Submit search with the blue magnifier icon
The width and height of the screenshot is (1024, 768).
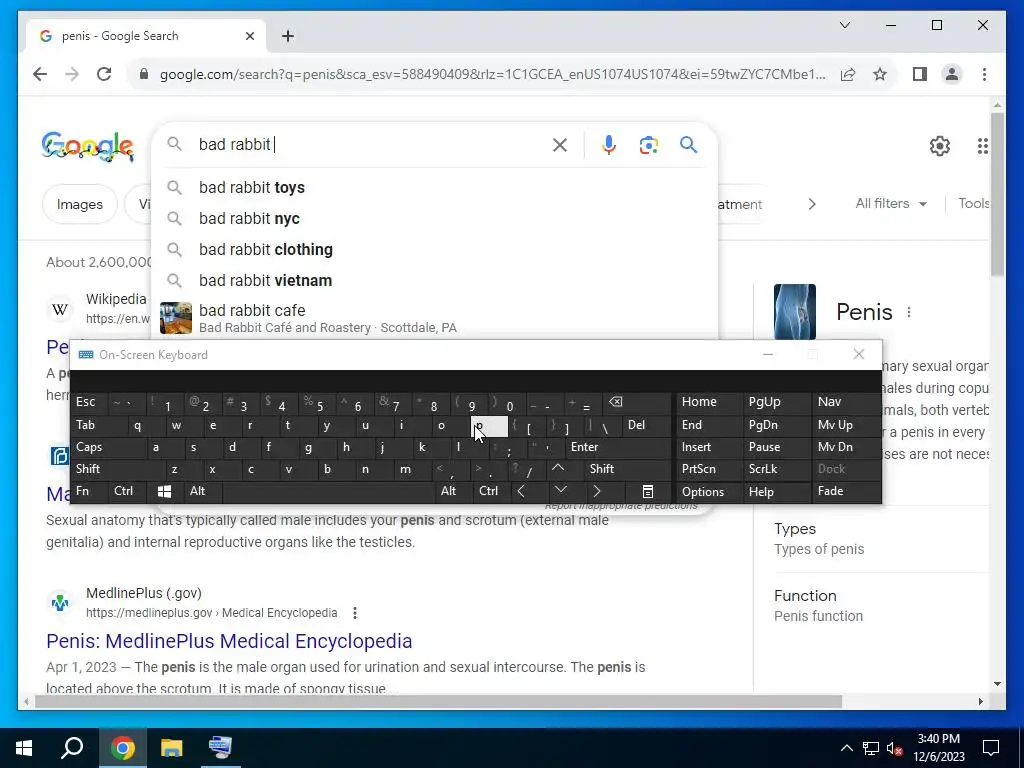[688, 144]
